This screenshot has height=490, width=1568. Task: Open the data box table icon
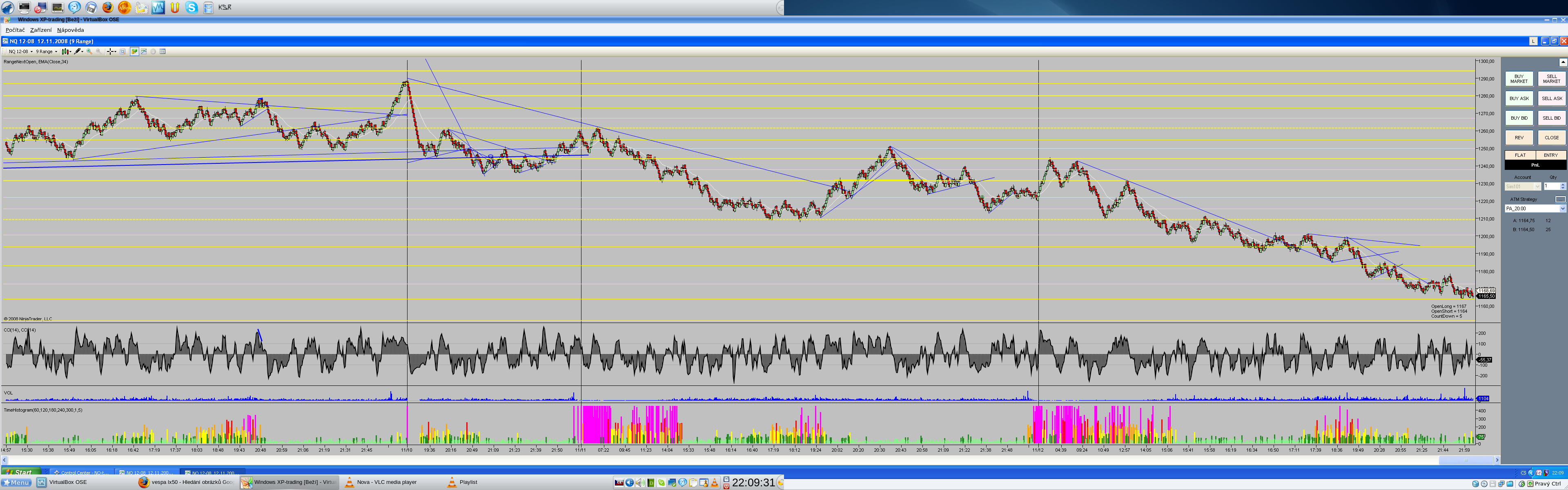[x=163, y=52]
